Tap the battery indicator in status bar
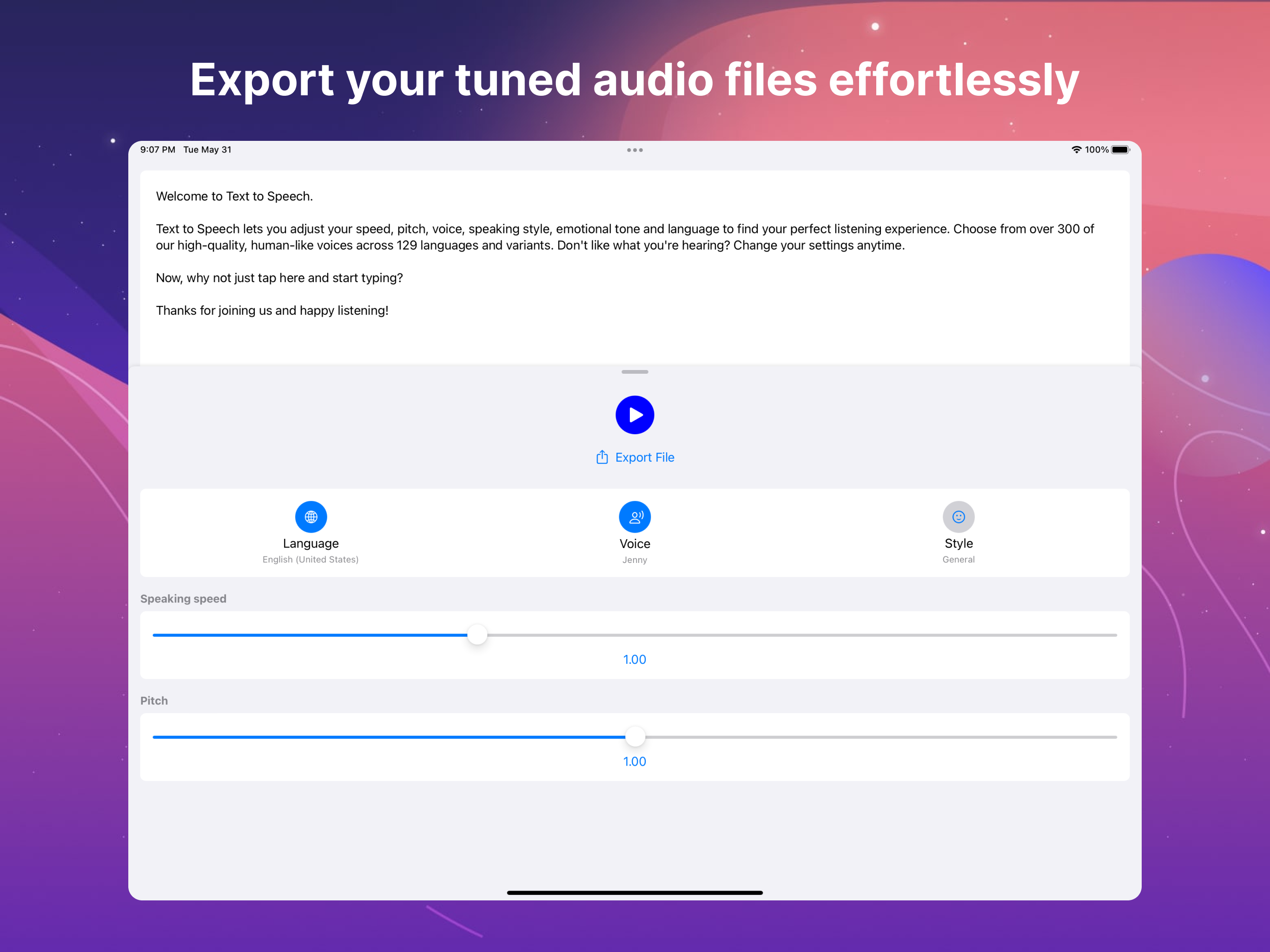The image size is (1270, 952). click(x=1120, y=149)
